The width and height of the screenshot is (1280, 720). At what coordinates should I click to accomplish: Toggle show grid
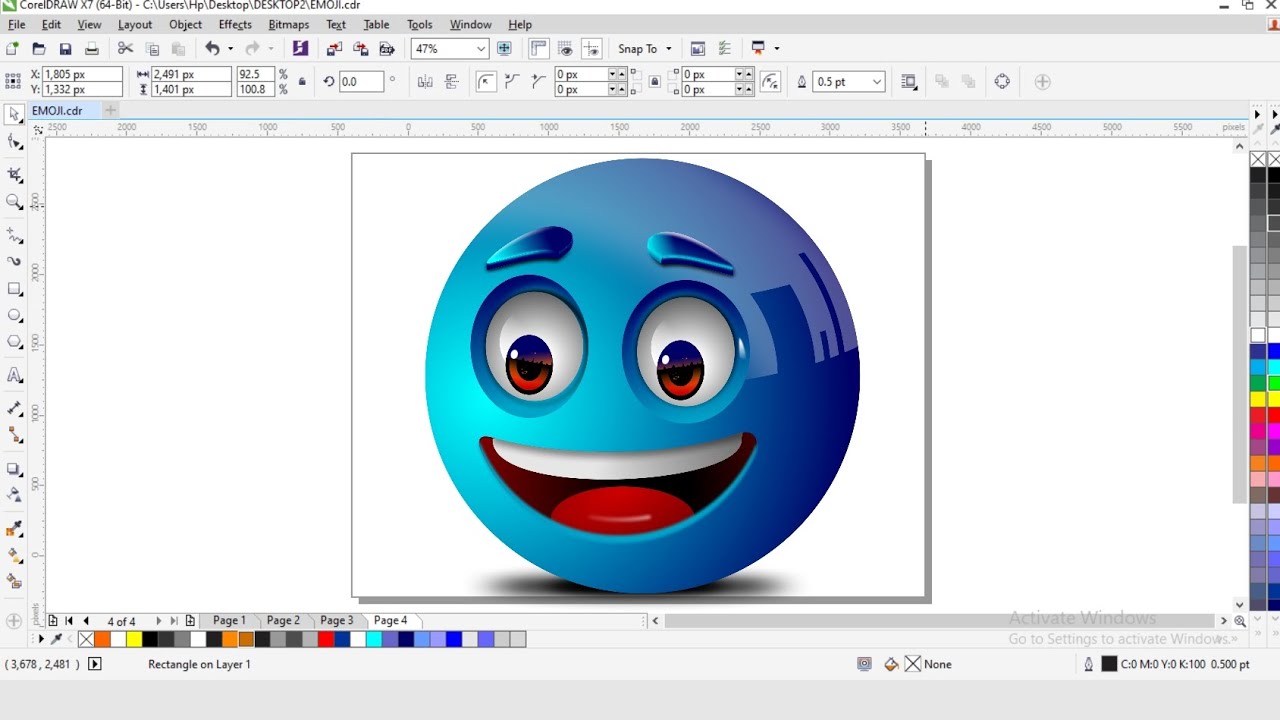click(566, 48)
